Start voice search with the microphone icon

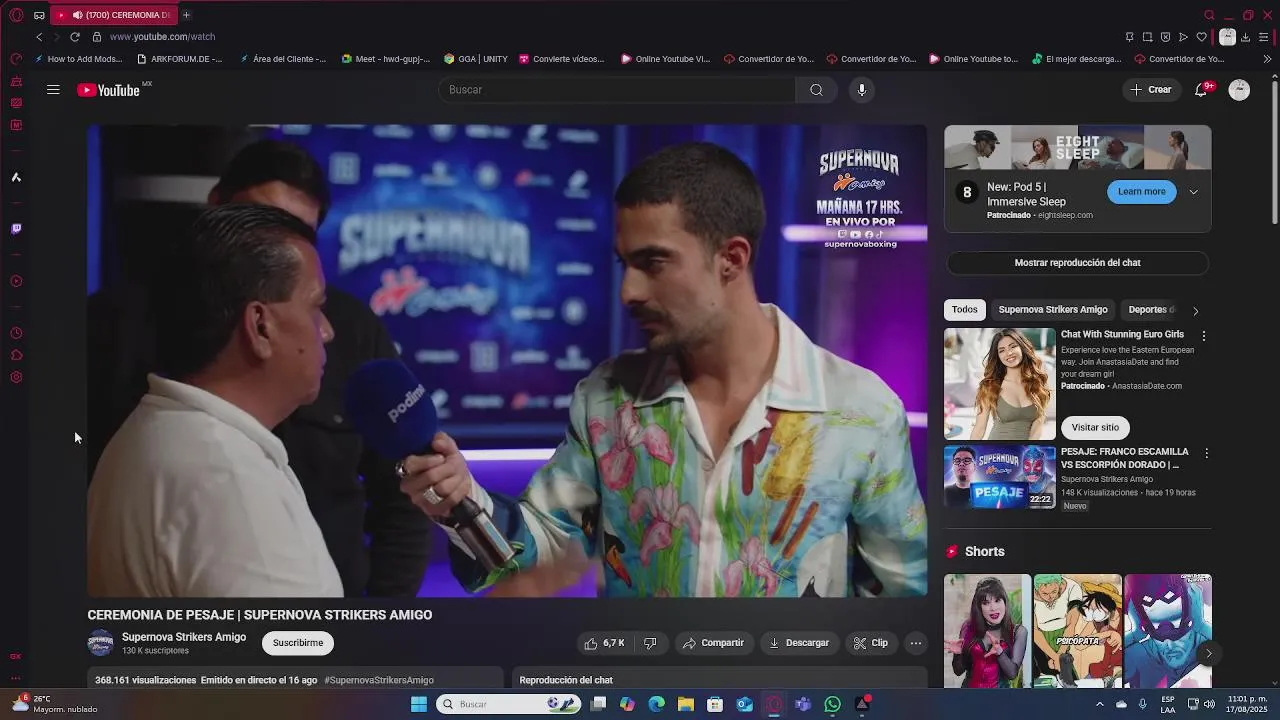862,90
